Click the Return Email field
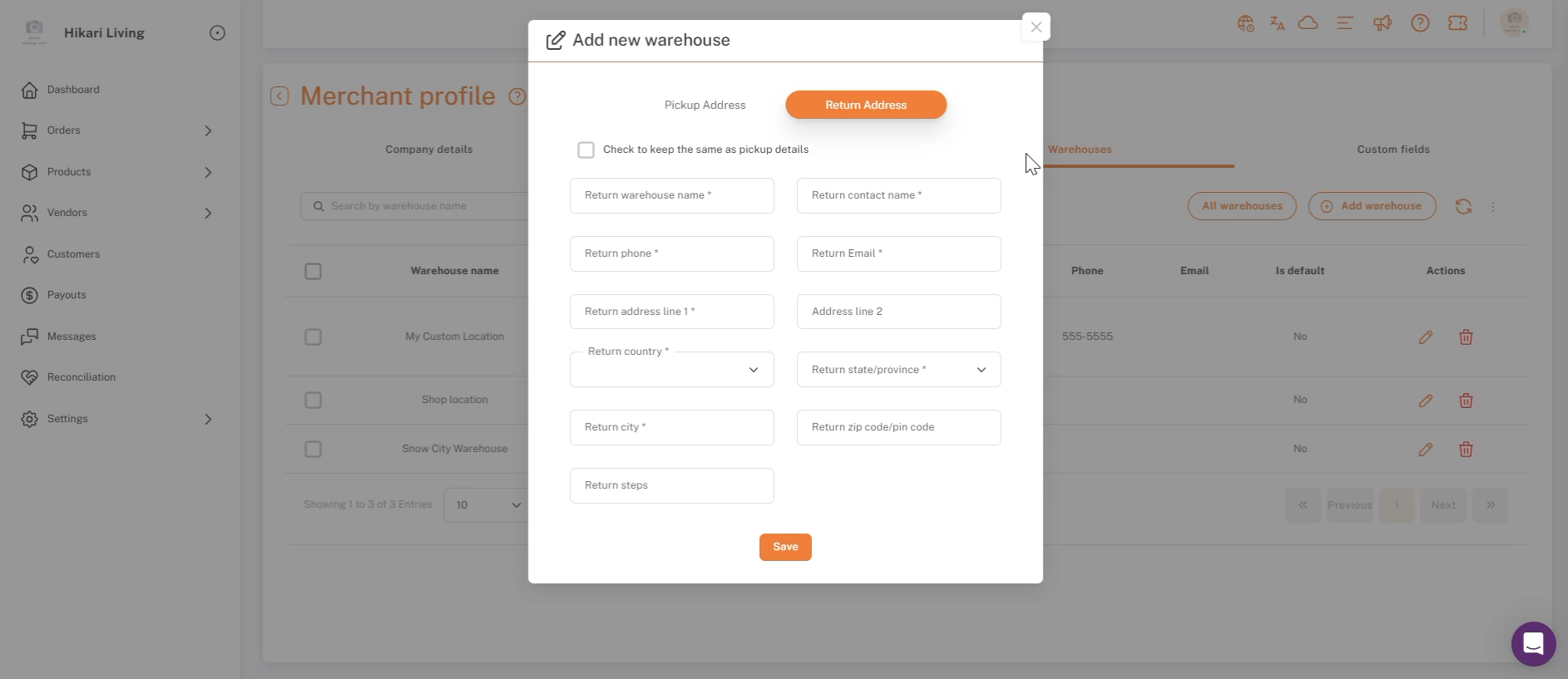The width and height of the screenshot is (1568, 679). click(x=899, y=253)
